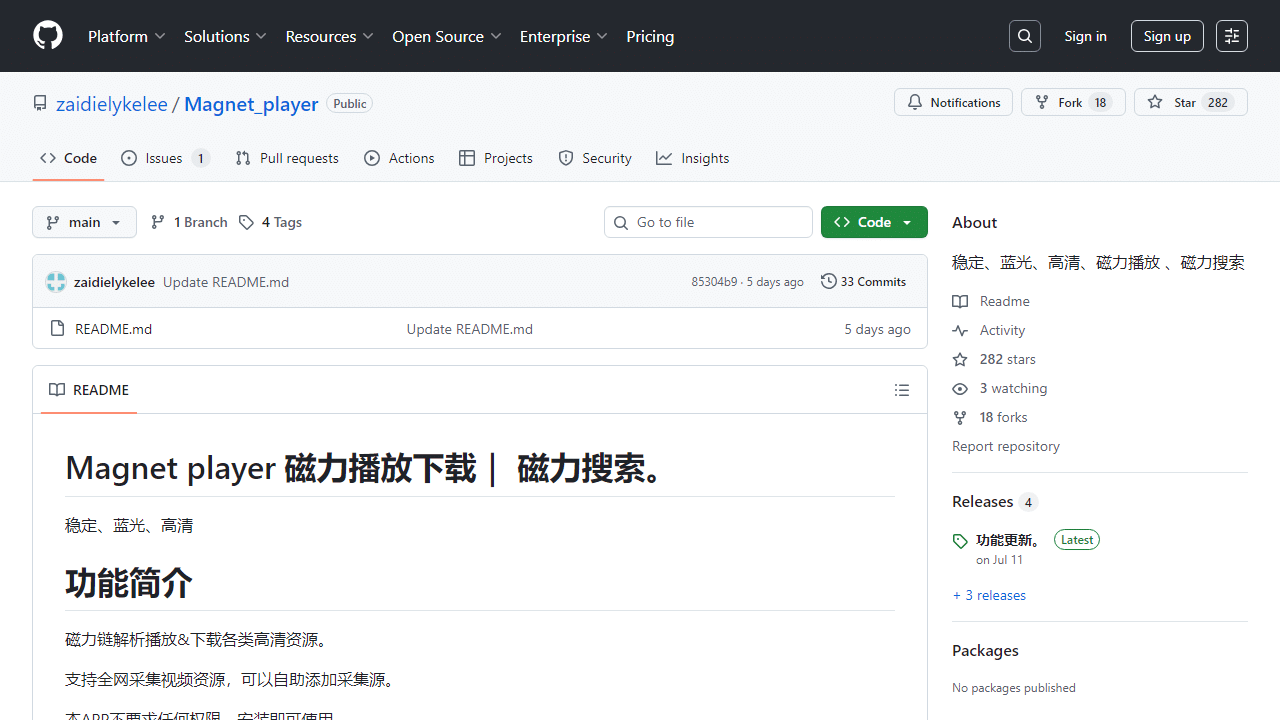This screenshot has height=720, width=1280.
Task: Open the Insights tab
Action: (692, 158)
